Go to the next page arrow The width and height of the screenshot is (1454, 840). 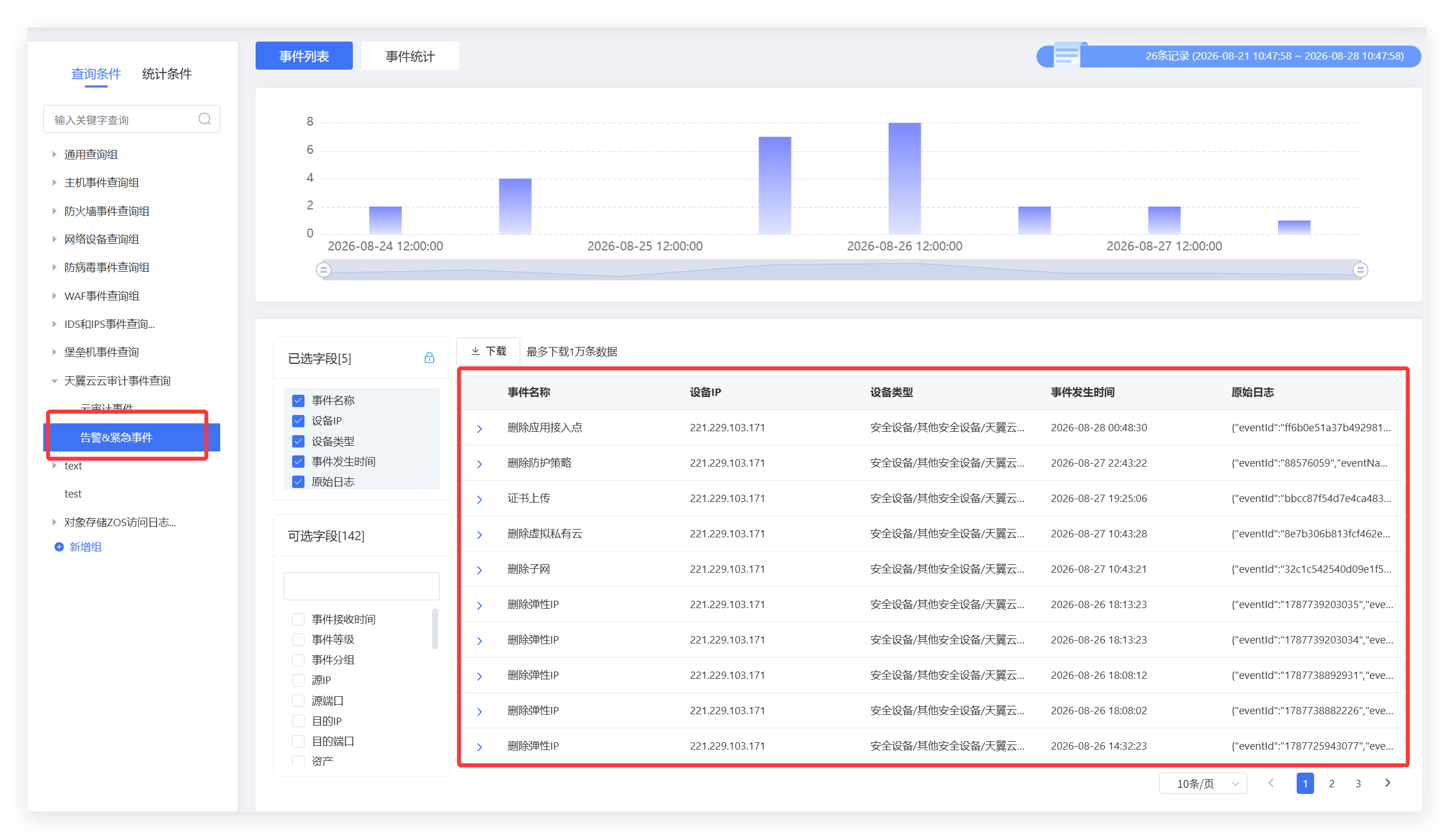1388,783
